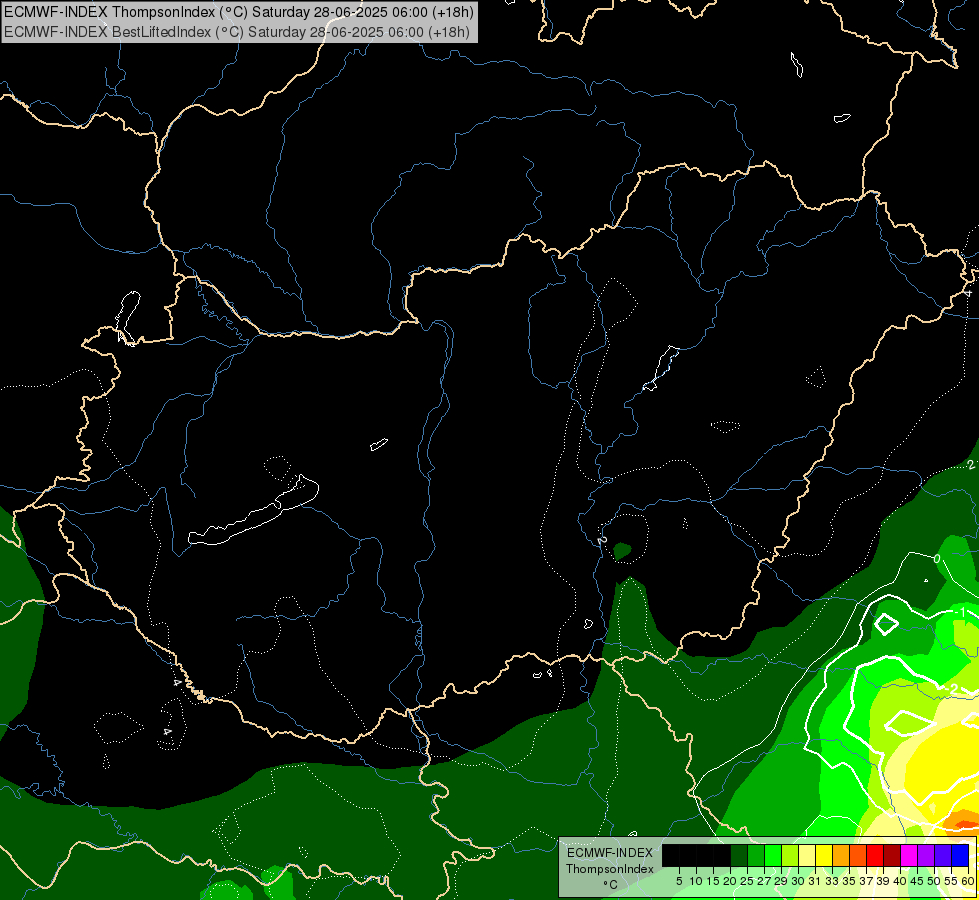The height and width of the screenshot is (900, 979).
Task: Click the legend tick value 25
Action: (x=747, y=881)
